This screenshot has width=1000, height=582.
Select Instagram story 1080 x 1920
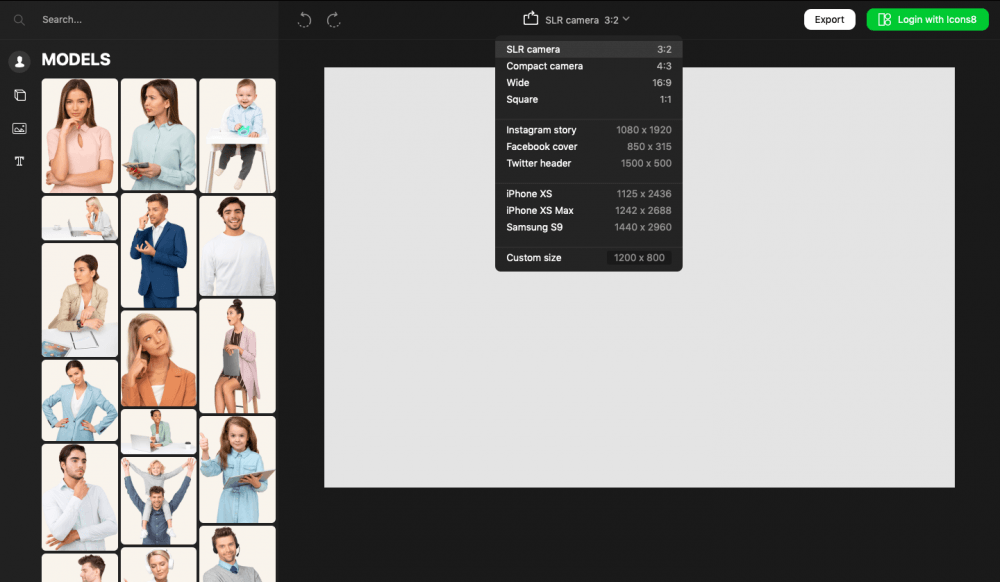[588, 130]
